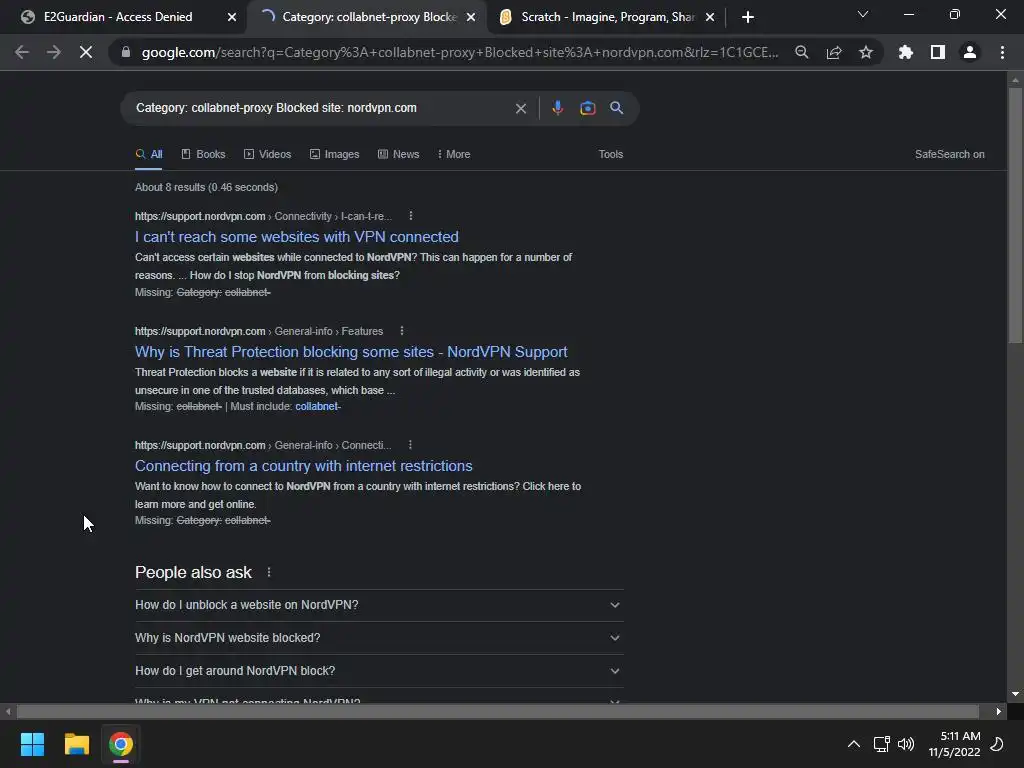
Task: Open Chrome extensions puzzle icon
Action: tap(906, 52)
